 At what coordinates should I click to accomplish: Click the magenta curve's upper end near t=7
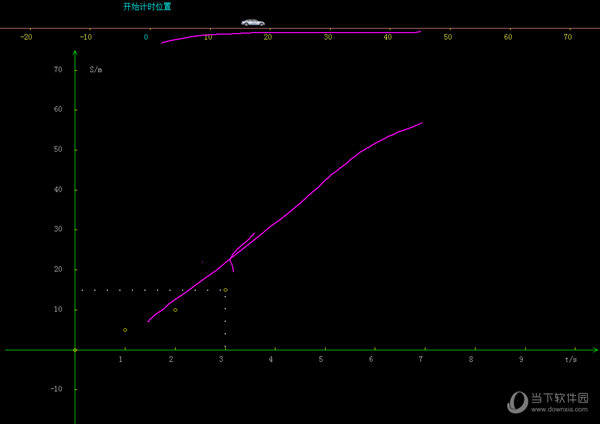421,123
